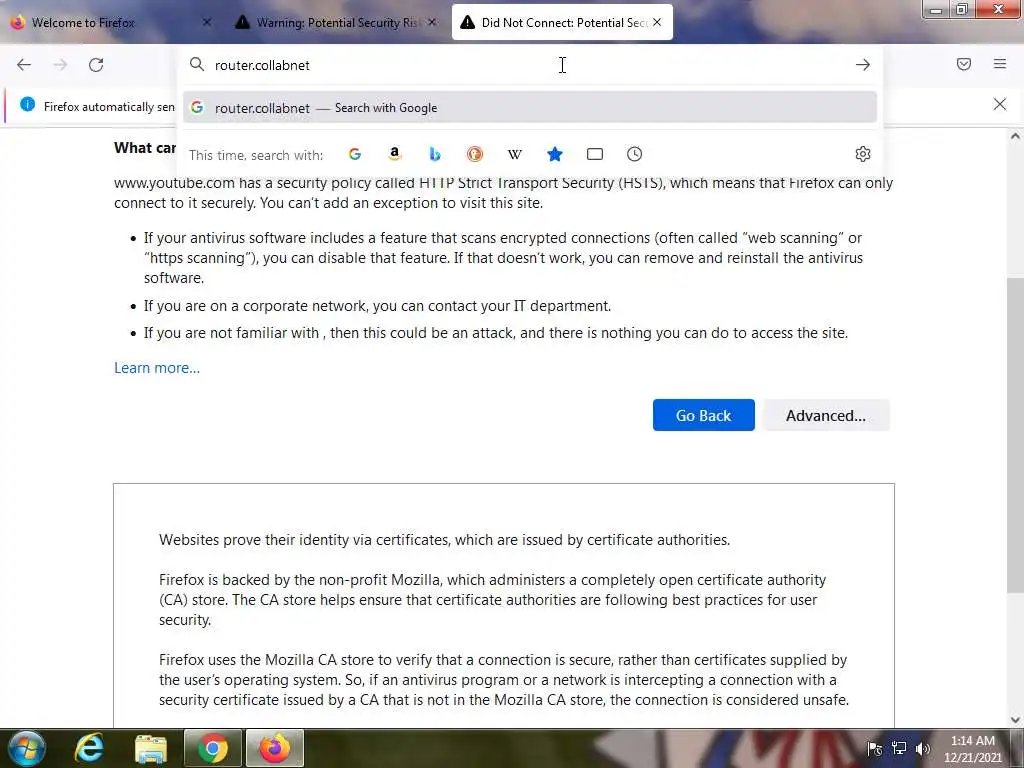Close the Welcome to Firefox tab
The height and width of the screenshot is (768, 1024).
[x=206, y=22]
